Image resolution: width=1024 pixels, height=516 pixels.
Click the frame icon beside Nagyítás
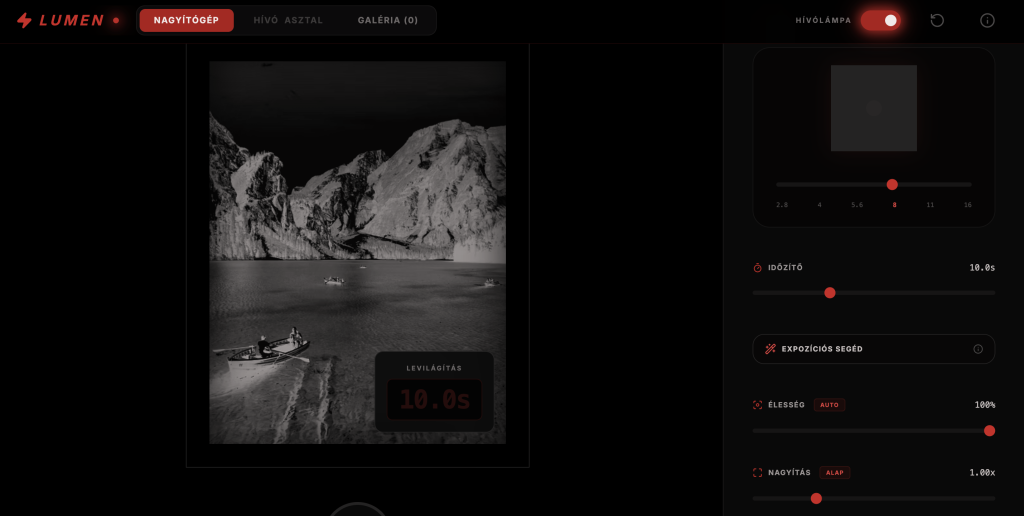[x=757, y=473]
